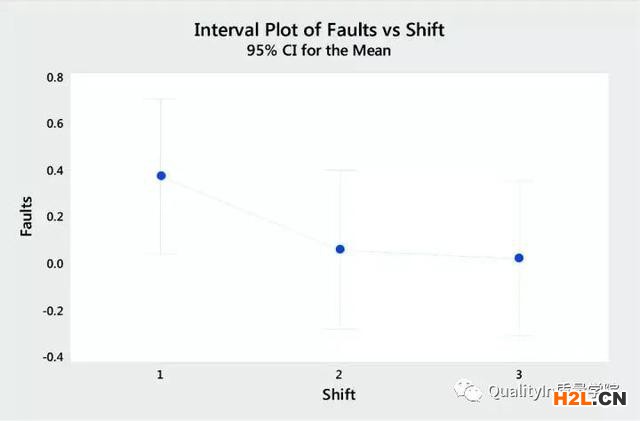Select the x-axis tick label '3'
Screen dimensions: 640x421
(519, 374)
